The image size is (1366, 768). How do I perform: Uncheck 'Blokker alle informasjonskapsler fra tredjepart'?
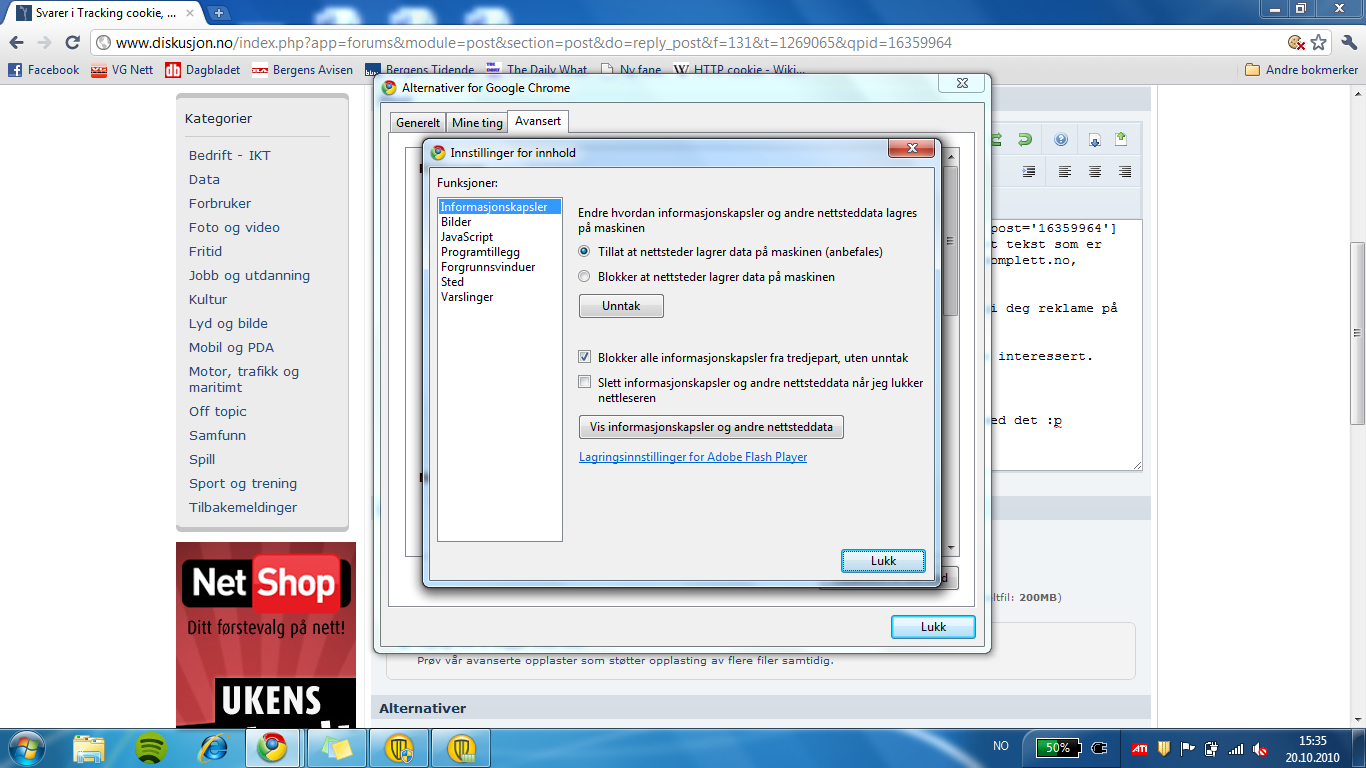[584, 357]
